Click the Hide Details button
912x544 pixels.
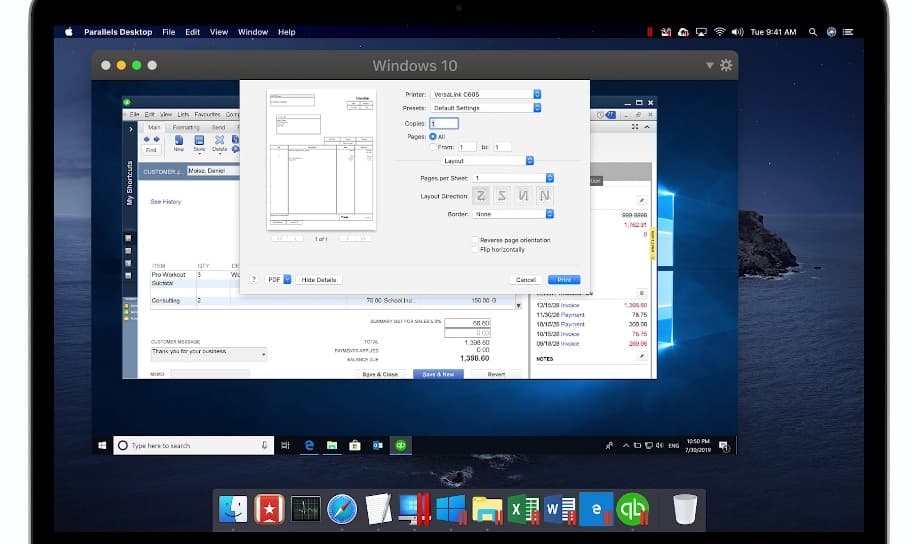(319, 280)
